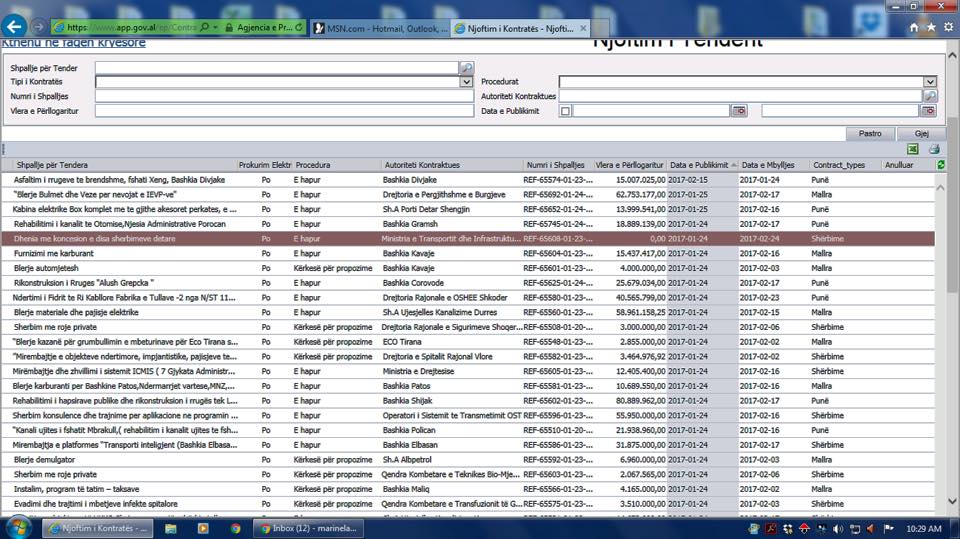
Task: Open the first Data e Publikimit calendar picker
Action: click(x=739, y=111)
